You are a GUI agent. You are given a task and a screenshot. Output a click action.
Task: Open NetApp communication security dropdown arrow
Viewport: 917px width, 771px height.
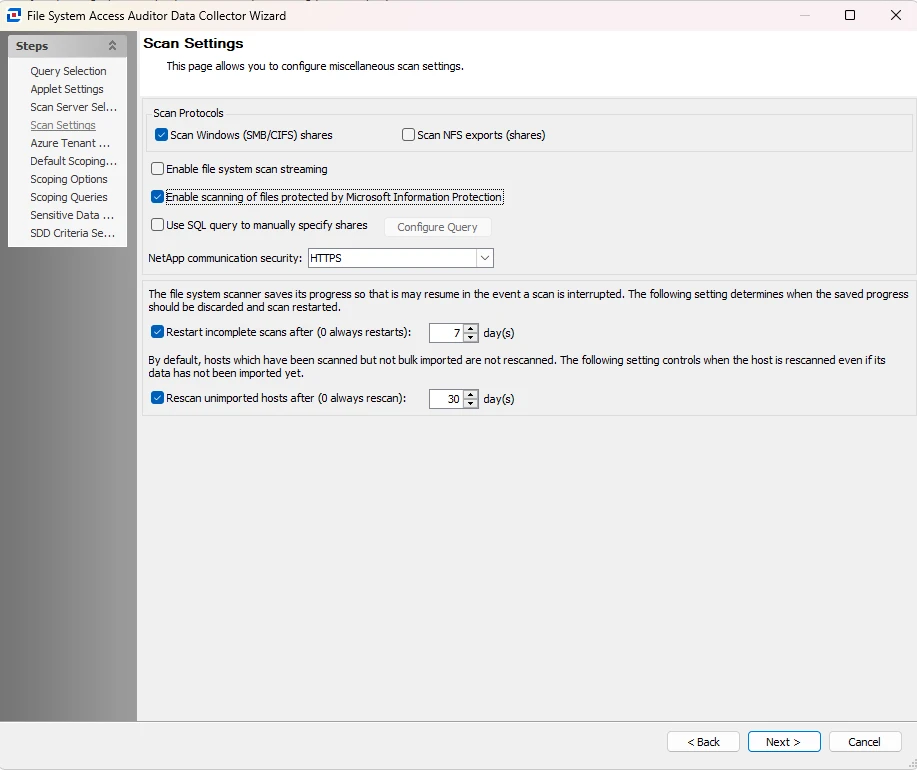485,258
